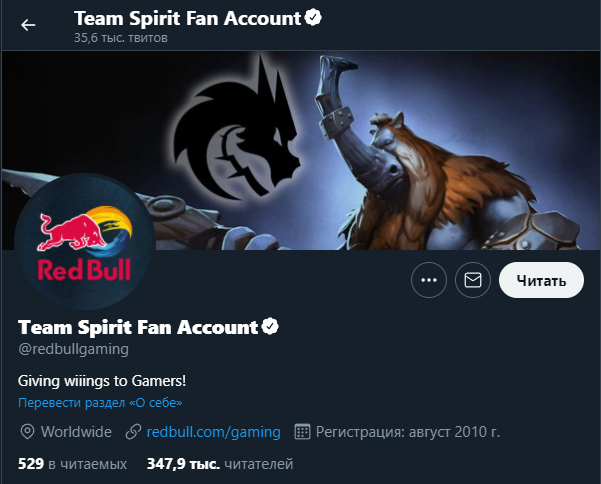601x484 pixels.
Task: Click the 35,6 тыс. твитов counter
Action: pyautogui.click(x=120, y=38)
